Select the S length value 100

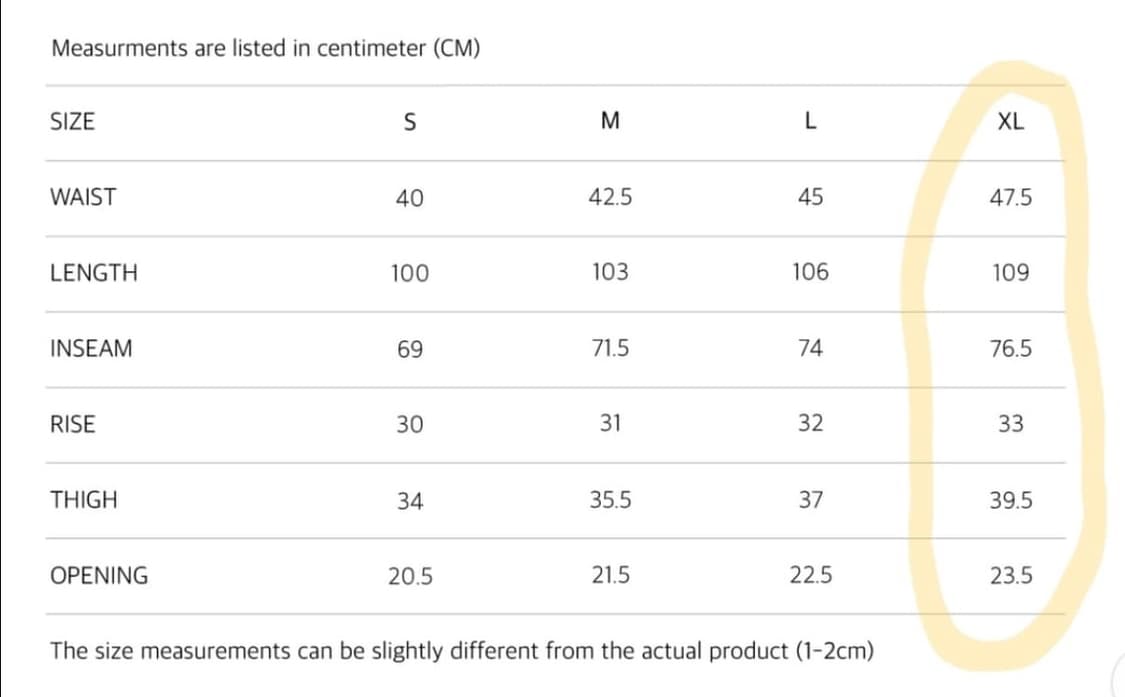click(x=409, y=273)
